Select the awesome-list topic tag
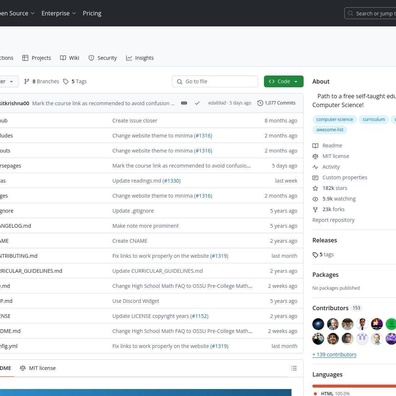396x396 pixels. tap(330, 130)
